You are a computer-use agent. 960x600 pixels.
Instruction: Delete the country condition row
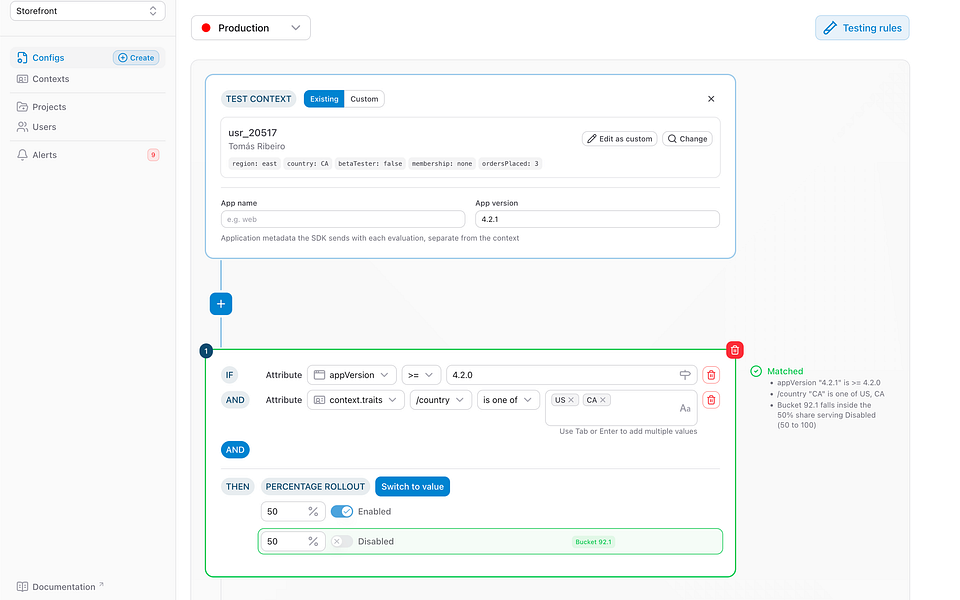(711, 400)
